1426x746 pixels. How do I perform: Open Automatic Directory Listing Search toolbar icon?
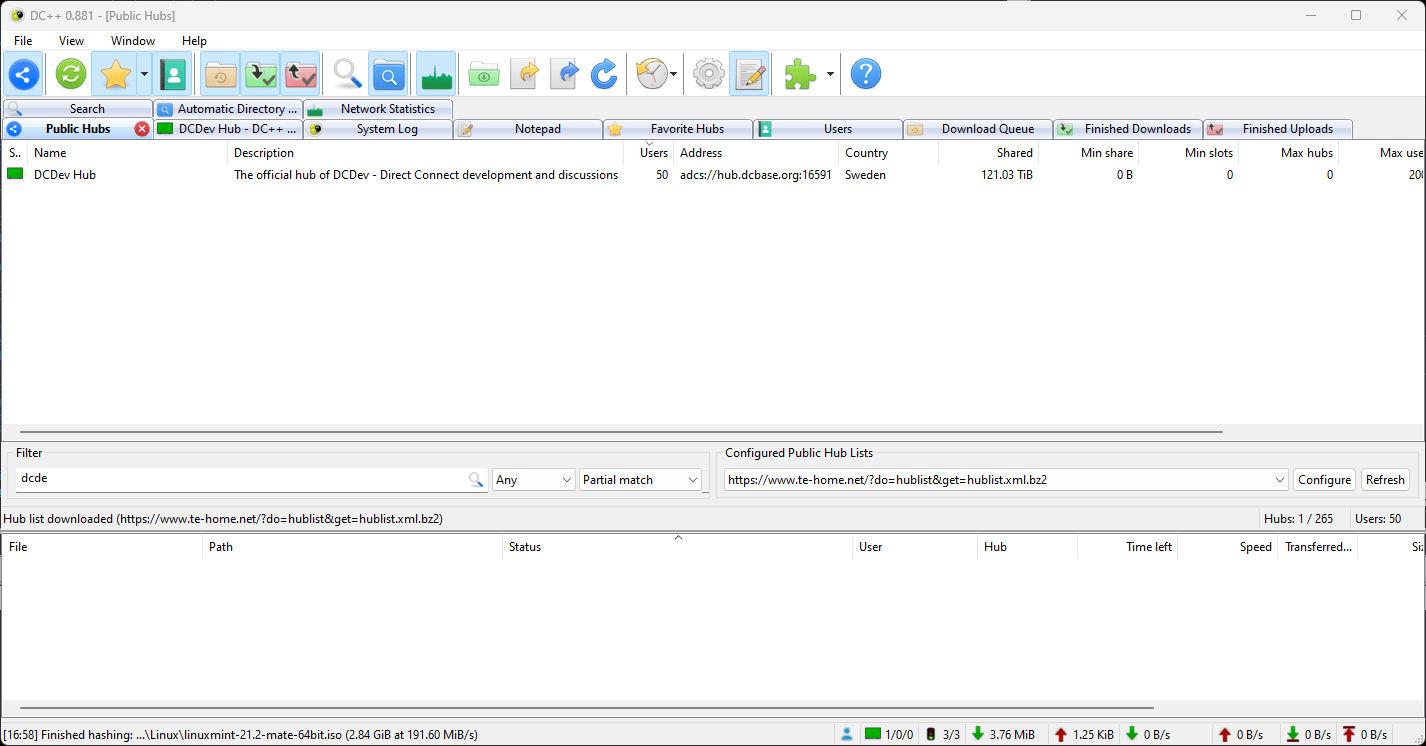tap(388, 74)
